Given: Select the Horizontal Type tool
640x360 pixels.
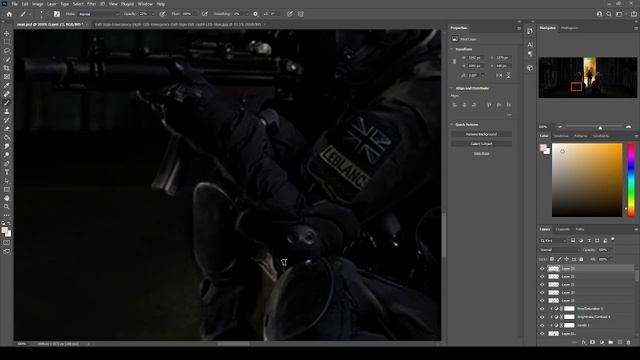Looking at the screenshot, I should click(x=7, y=172).
